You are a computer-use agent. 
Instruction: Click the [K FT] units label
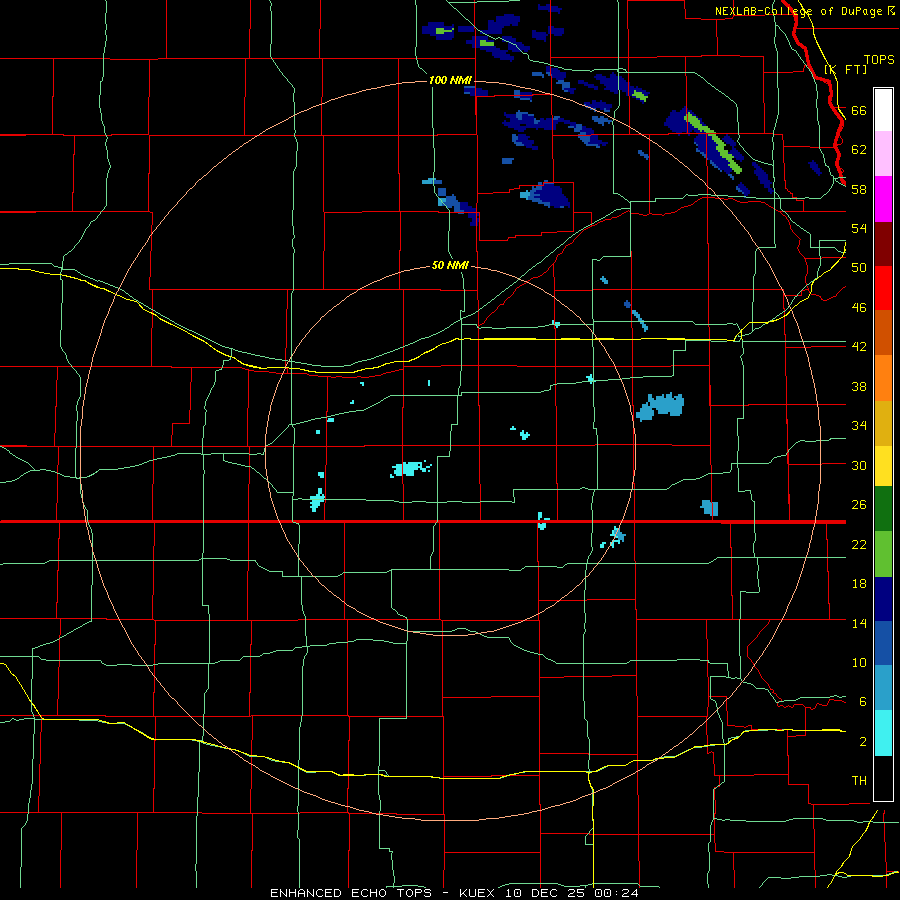tap(846, 69)
